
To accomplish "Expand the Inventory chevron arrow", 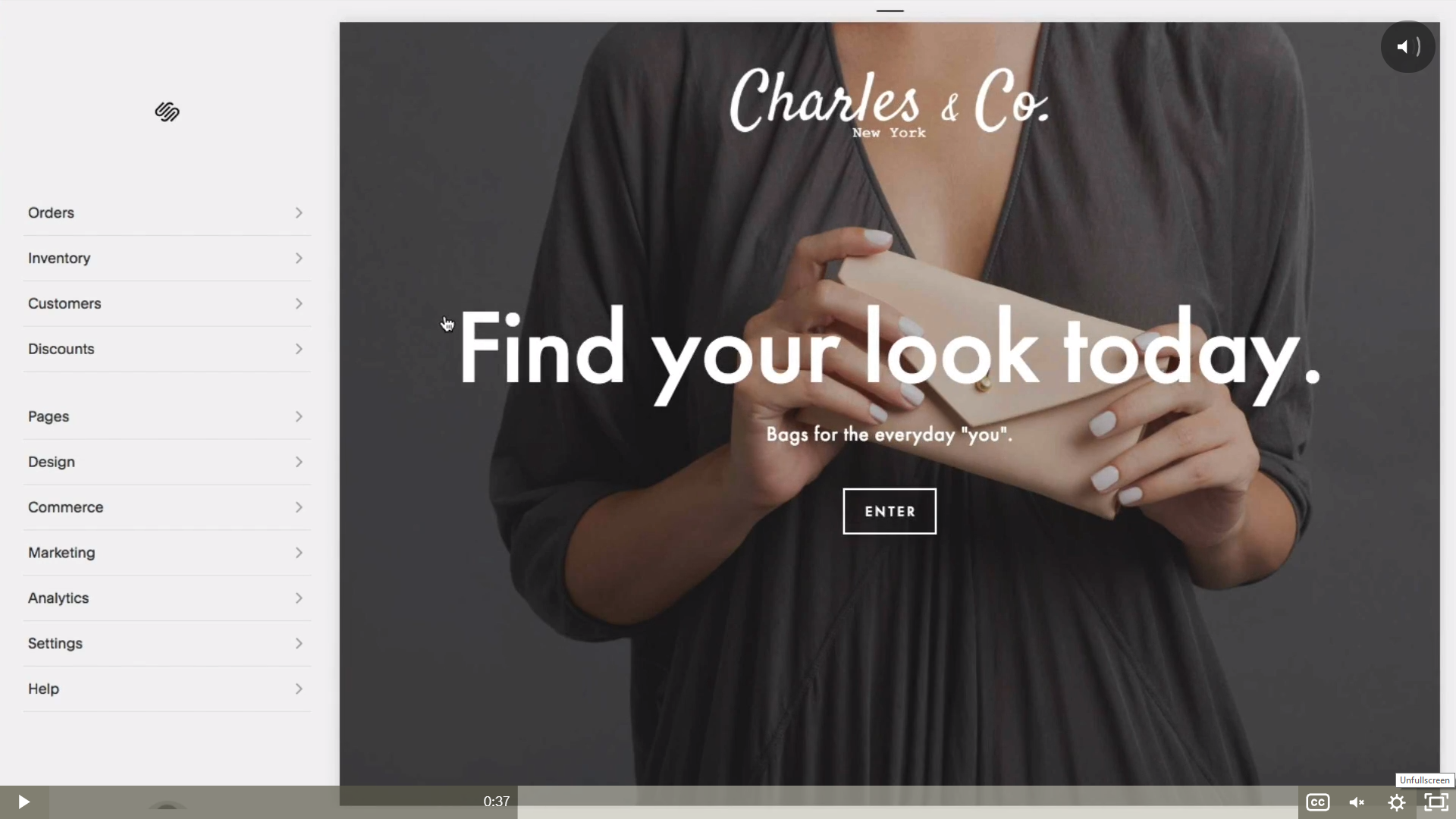I will [x=299, y=259].
